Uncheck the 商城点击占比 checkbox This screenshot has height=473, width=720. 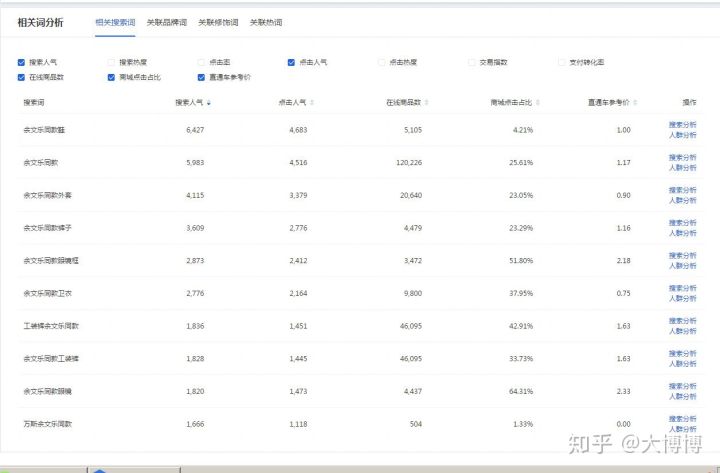(111, 77)
